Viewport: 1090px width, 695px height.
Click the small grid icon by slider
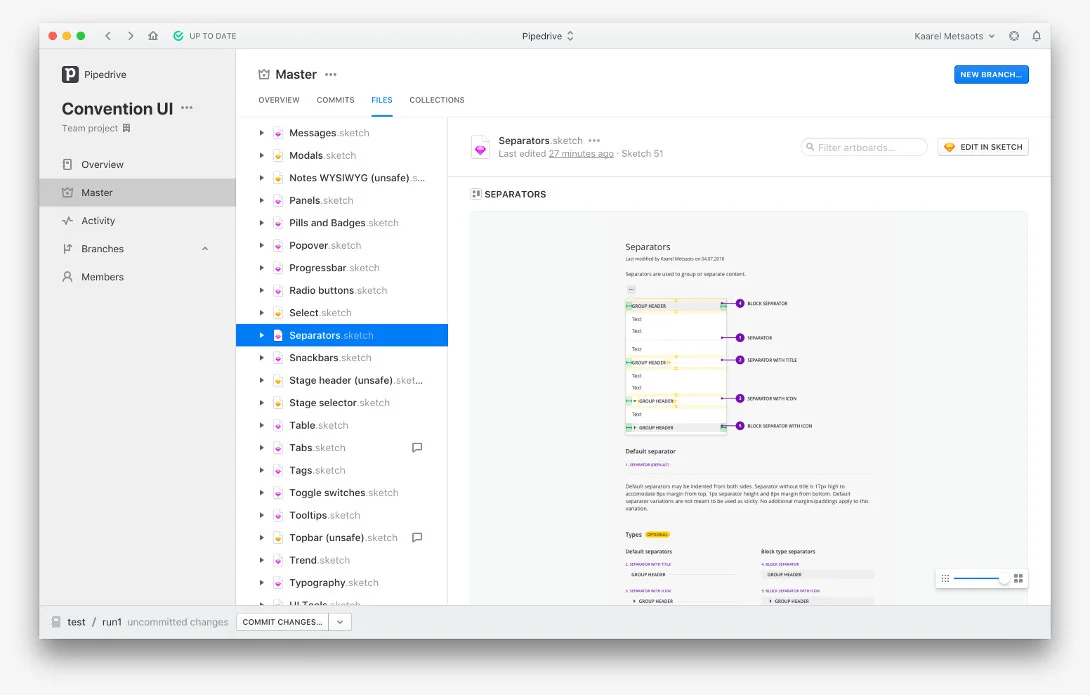945,578
